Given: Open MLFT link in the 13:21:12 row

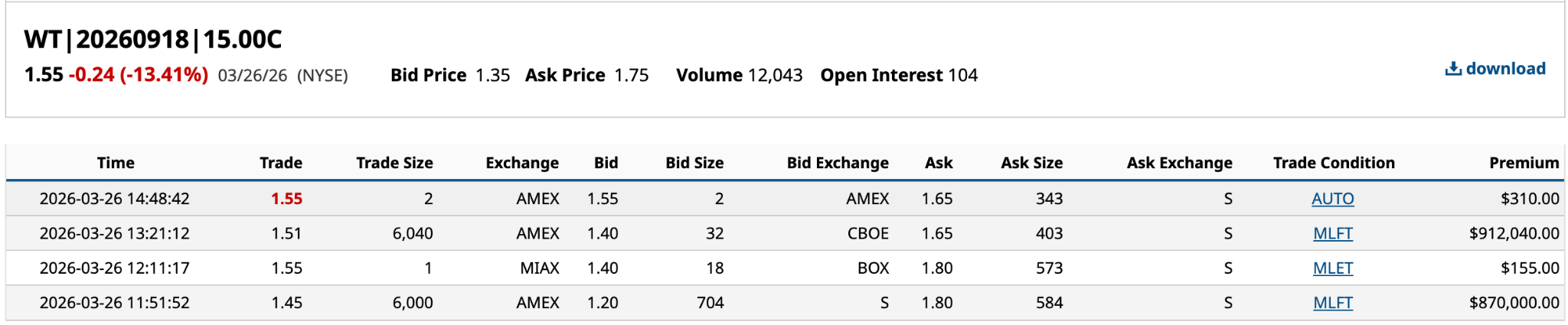Looking at the screenshot, I should (1332, 233).
